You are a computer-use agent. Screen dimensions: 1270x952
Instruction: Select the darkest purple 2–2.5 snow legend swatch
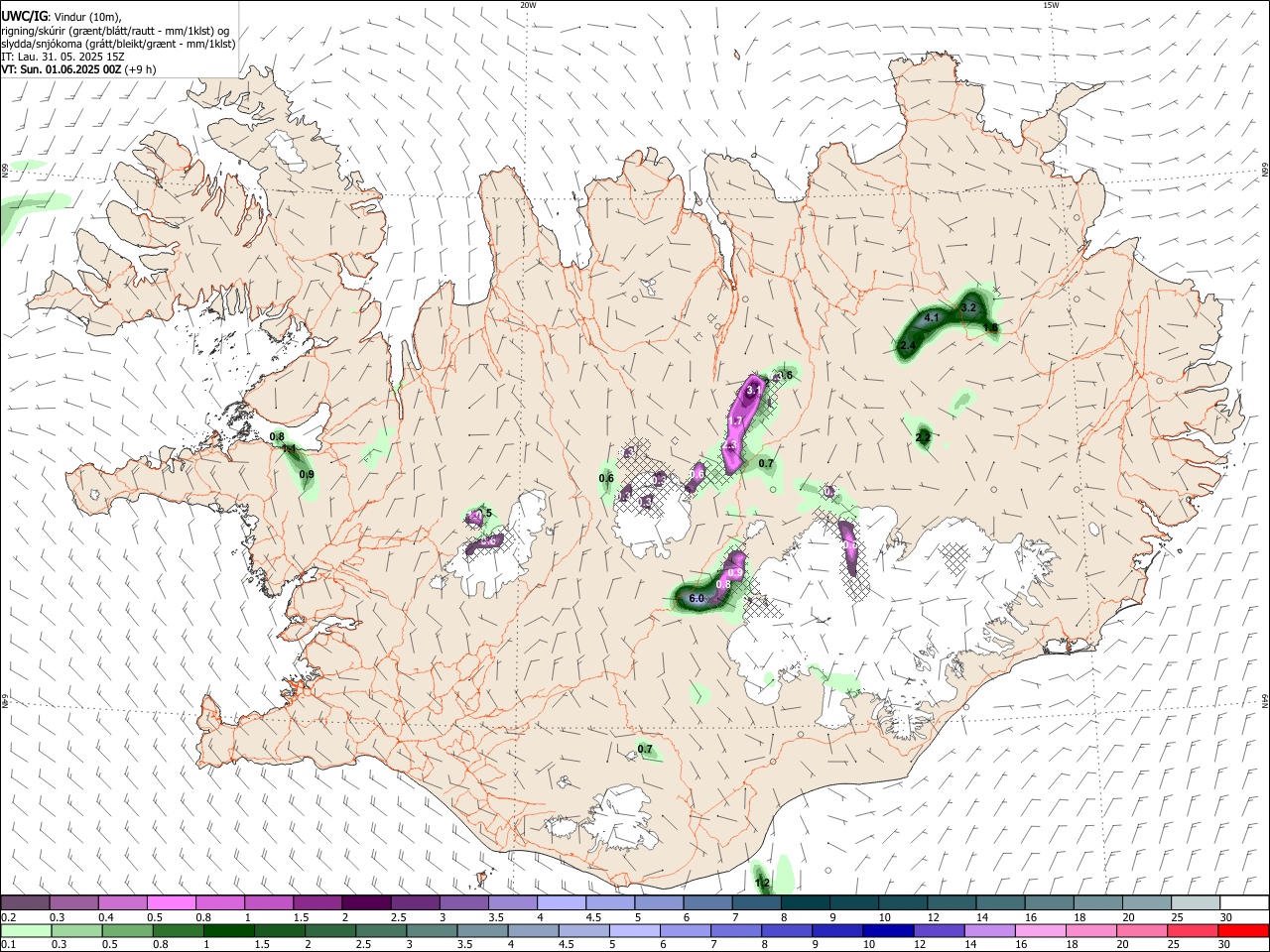click(366, 903)
